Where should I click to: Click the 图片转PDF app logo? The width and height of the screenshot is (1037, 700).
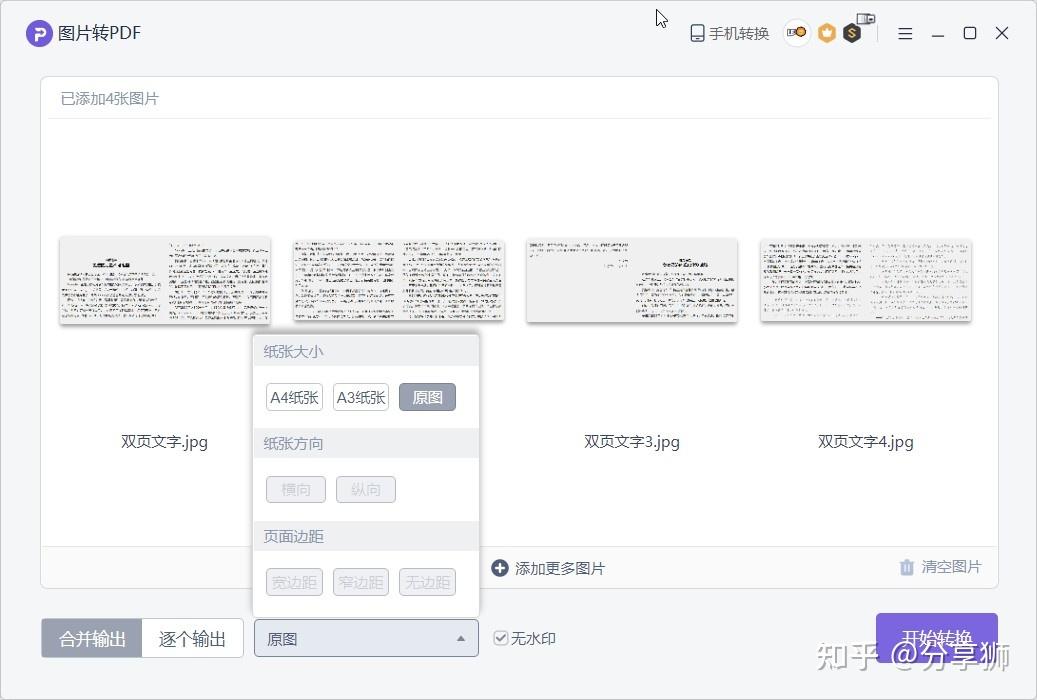coord(39,33)
